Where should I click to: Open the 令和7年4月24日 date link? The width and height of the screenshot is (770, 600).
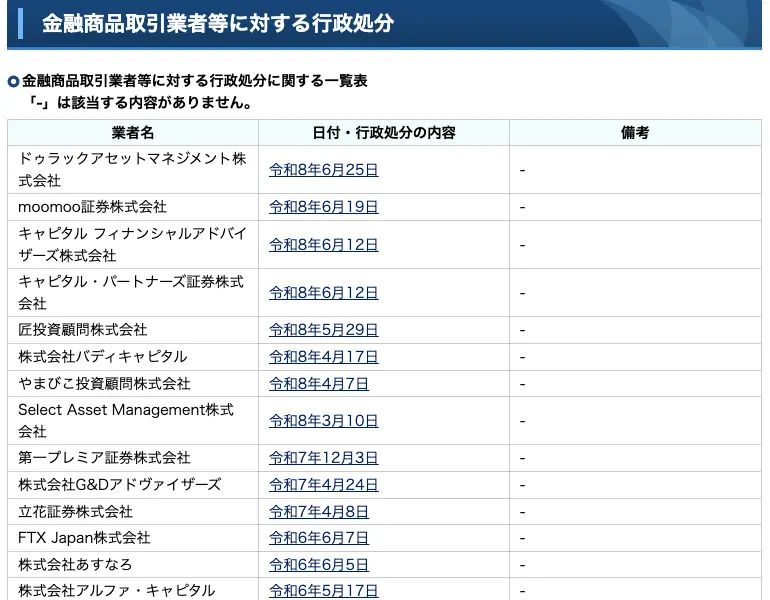(324, 485)
